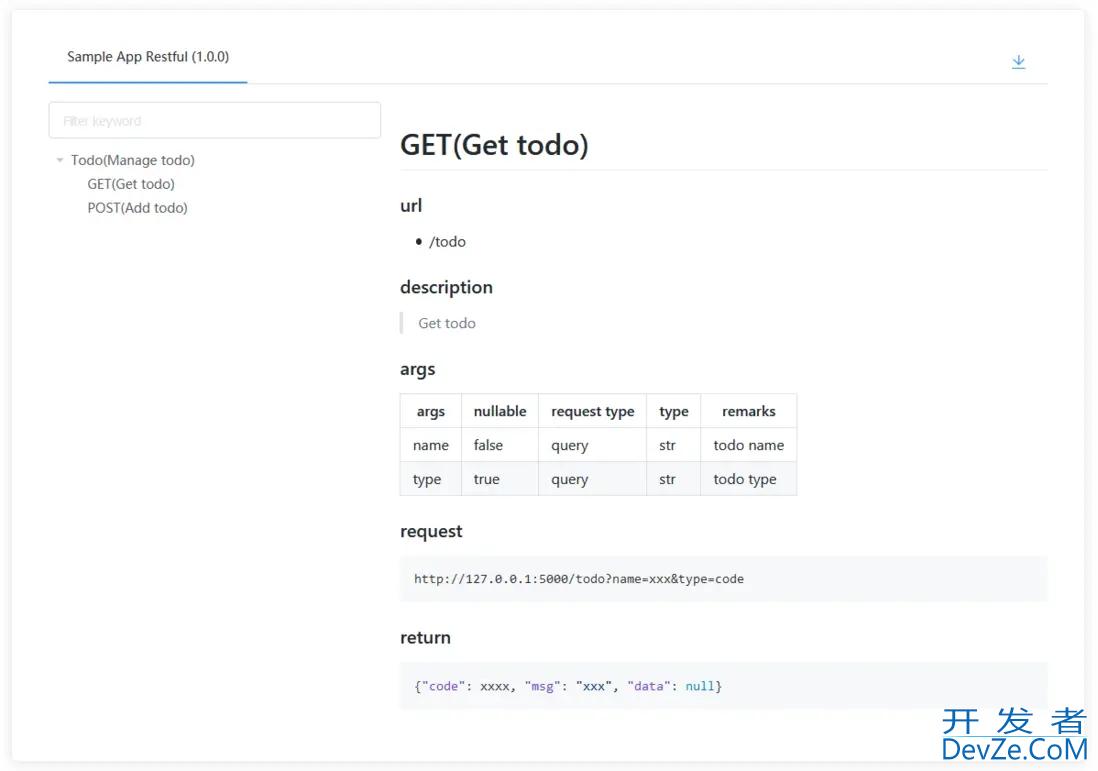Viewport: 1098px width, 771px height.
Task: Click the GET(Get todo) page heading
Action: point(494,145)
